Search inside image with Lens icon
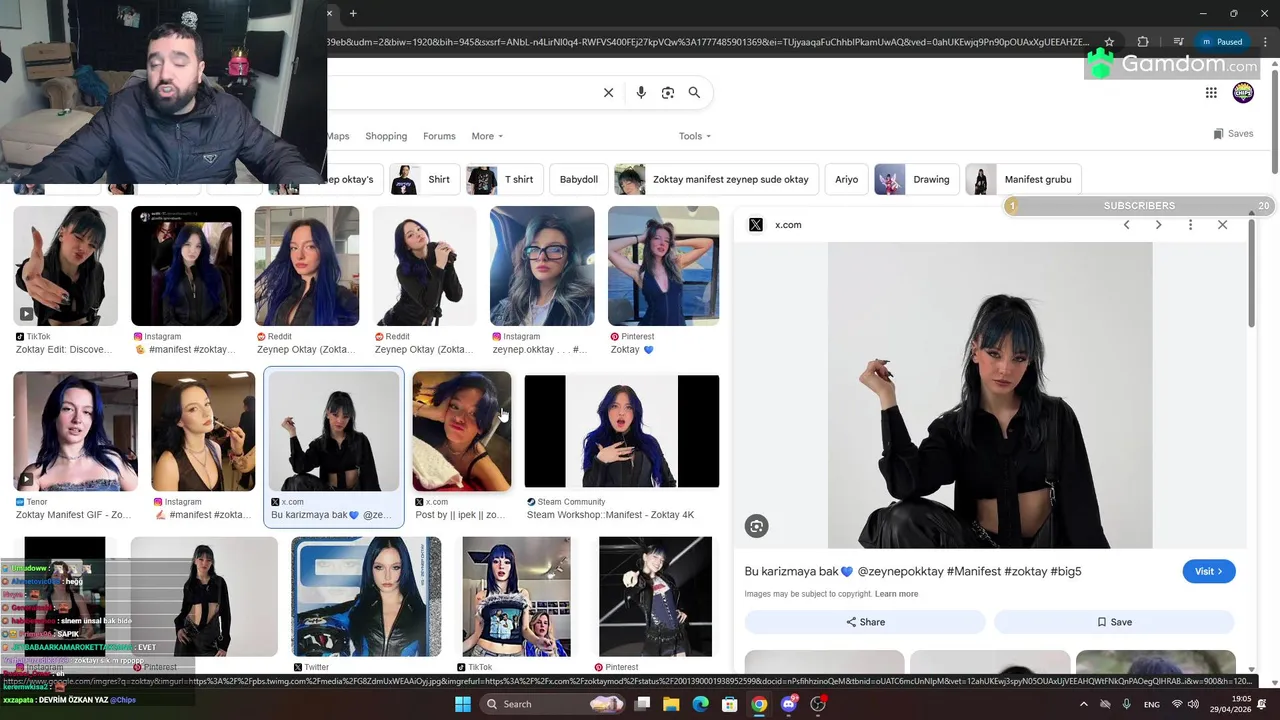This screenshot has width=1280, height=720. click(x=756, y=526)
